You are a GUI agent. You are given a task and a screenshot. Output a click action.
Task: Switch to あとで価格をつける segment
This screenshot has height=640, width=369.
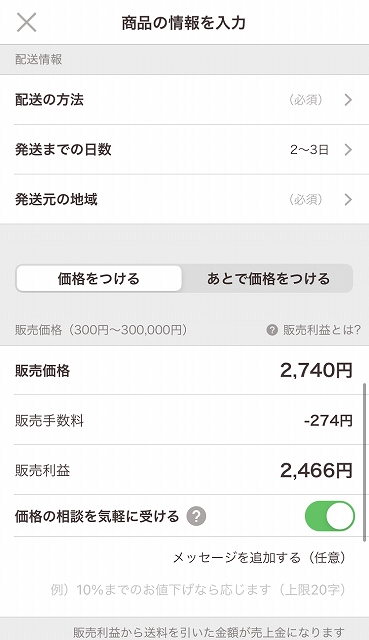click(268, 279)
